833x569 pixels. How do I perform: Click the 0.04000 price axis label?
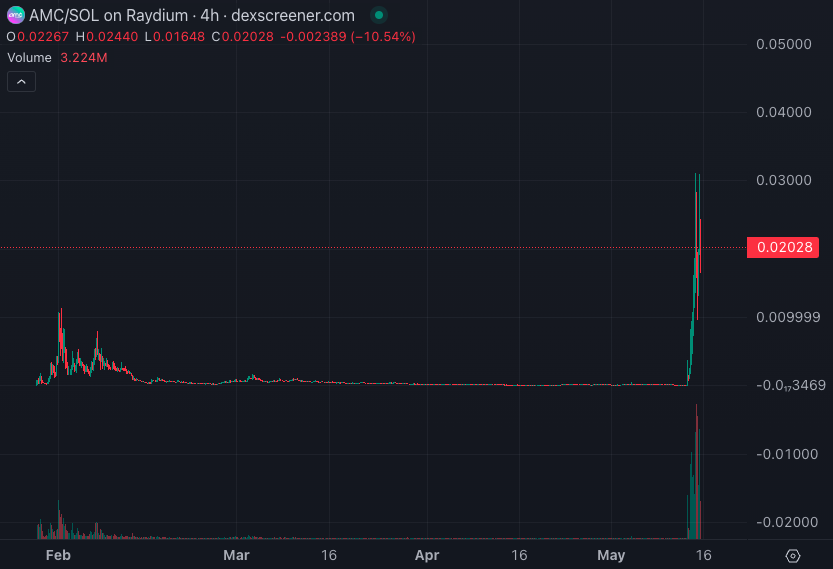(x=784, y=112)
